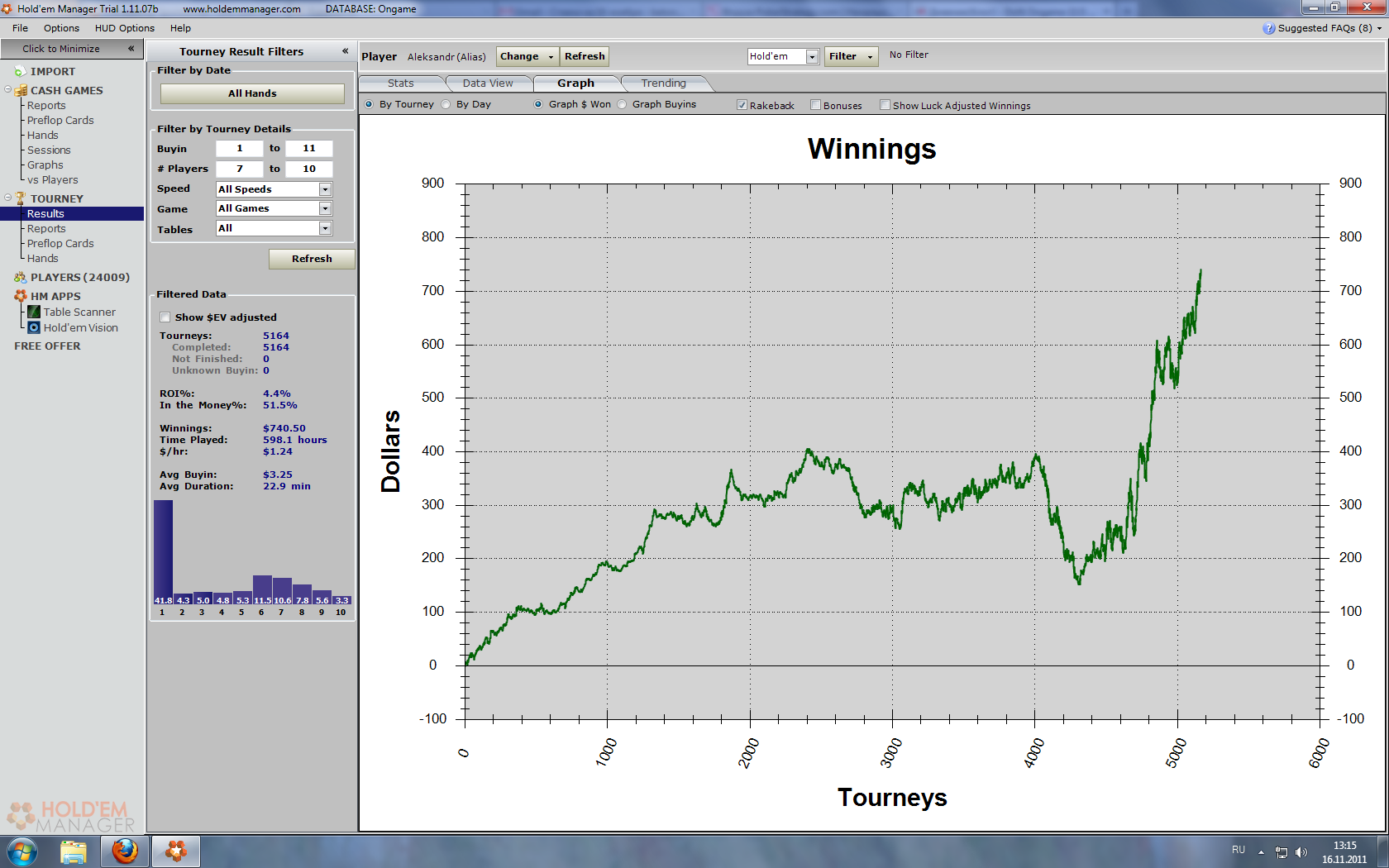Screen dimensions: 1389x868
Task: Open the Hold'em game type dropdown
Action: [x=812, y=56]
